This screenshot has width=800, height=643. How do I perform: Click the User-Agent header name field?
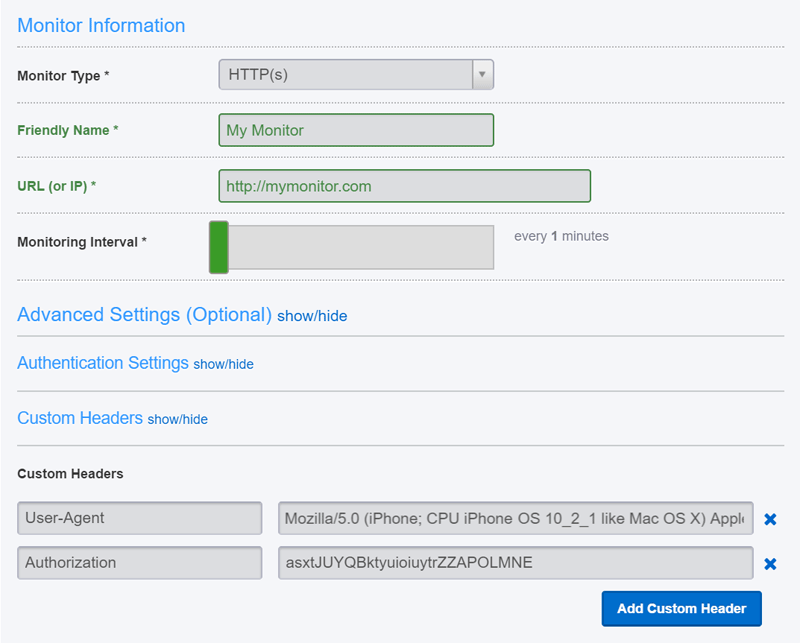point(139,518)
